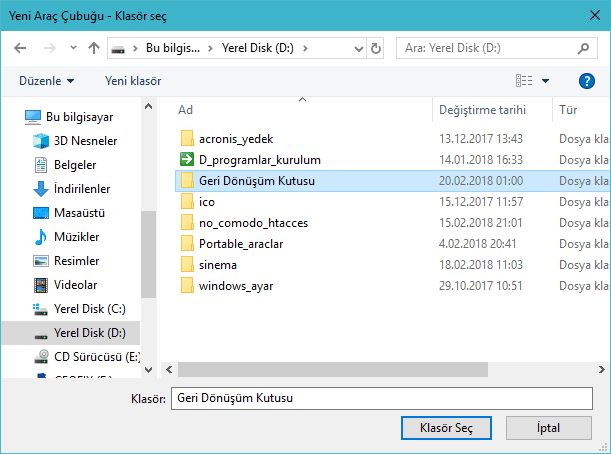Click the D_programlar_kurulum green arrow icon
The width and height of the screenshot is (611, 454).
tap(187, 159)
